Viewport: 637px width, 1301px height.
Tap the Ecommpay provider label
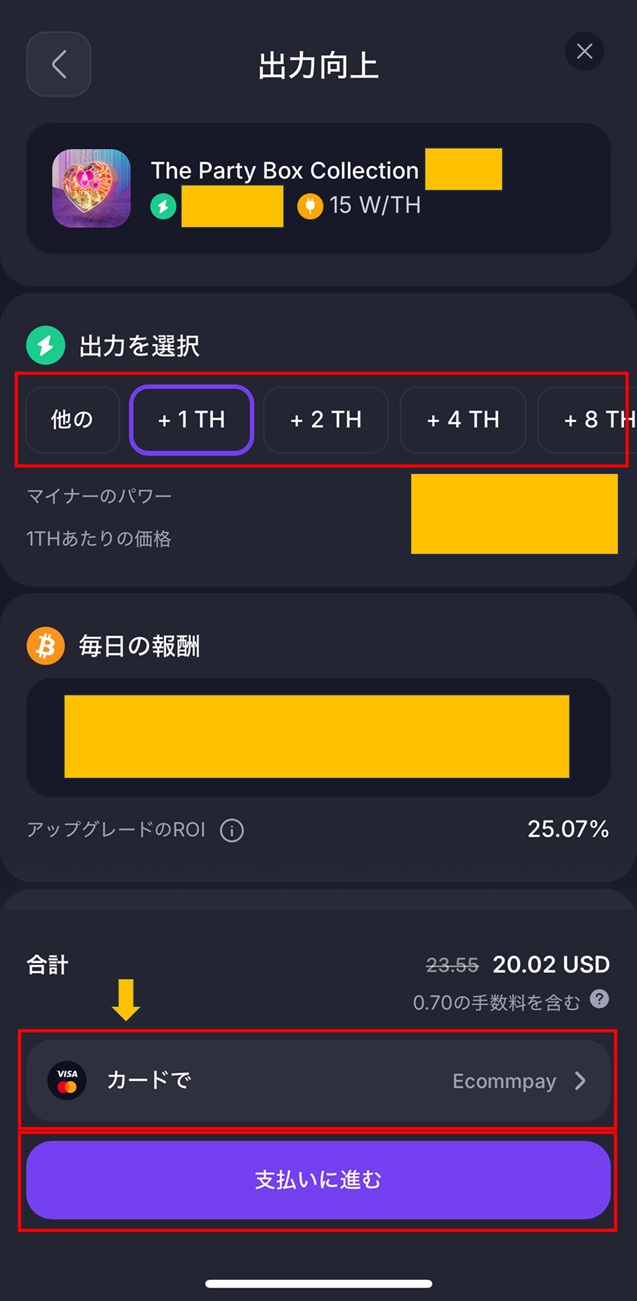point(504,1081)
